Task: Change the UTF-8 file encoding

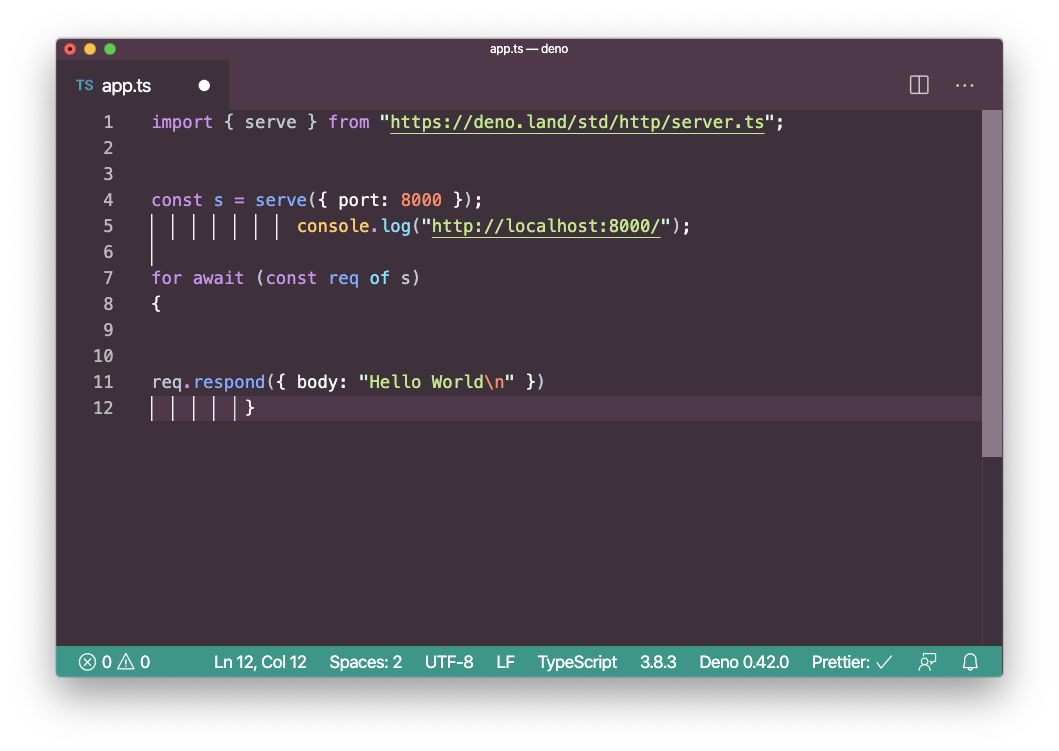Action: (449, 662)
